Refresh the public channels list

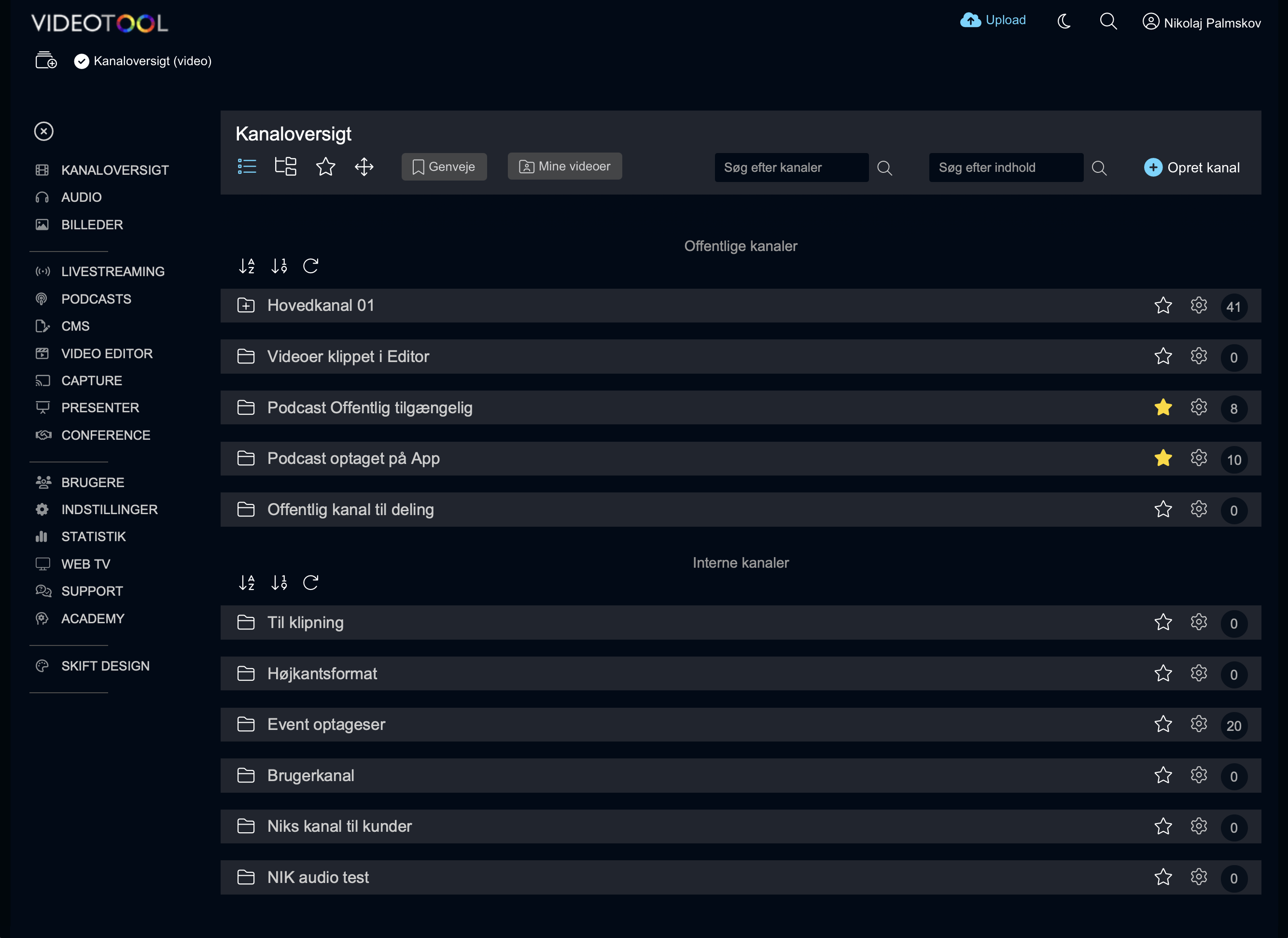[311, 266]
